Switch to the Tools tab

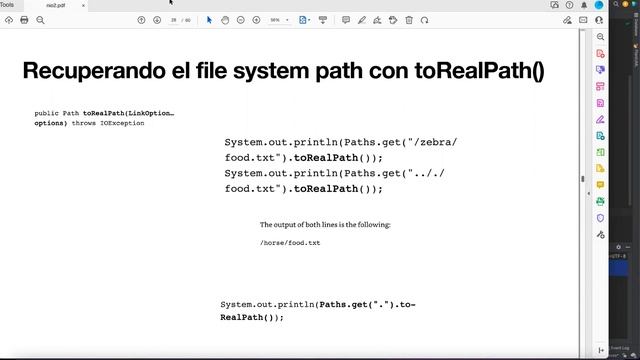(x=7, y=5)
